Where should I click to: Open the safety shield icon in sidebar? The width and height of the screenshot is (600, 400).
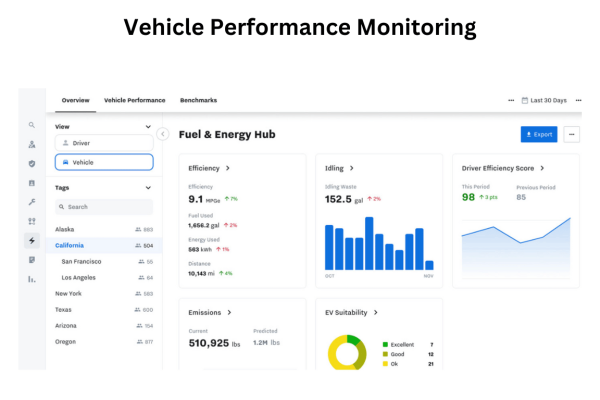pos(32,163)
